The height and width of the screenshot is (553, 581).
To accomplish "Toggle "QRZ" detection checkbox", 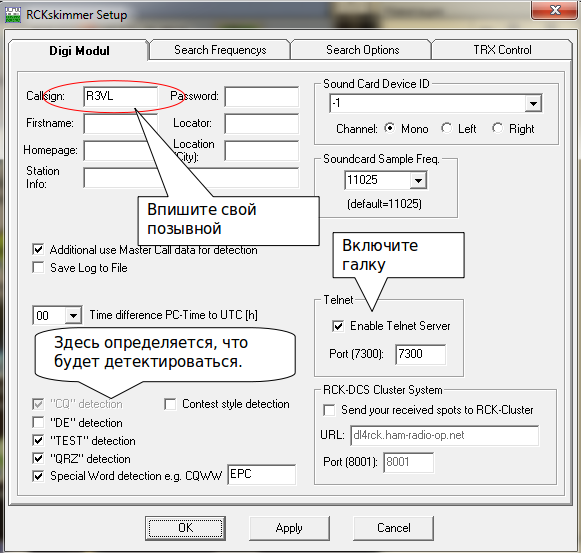I will click(x=38, y=458).
